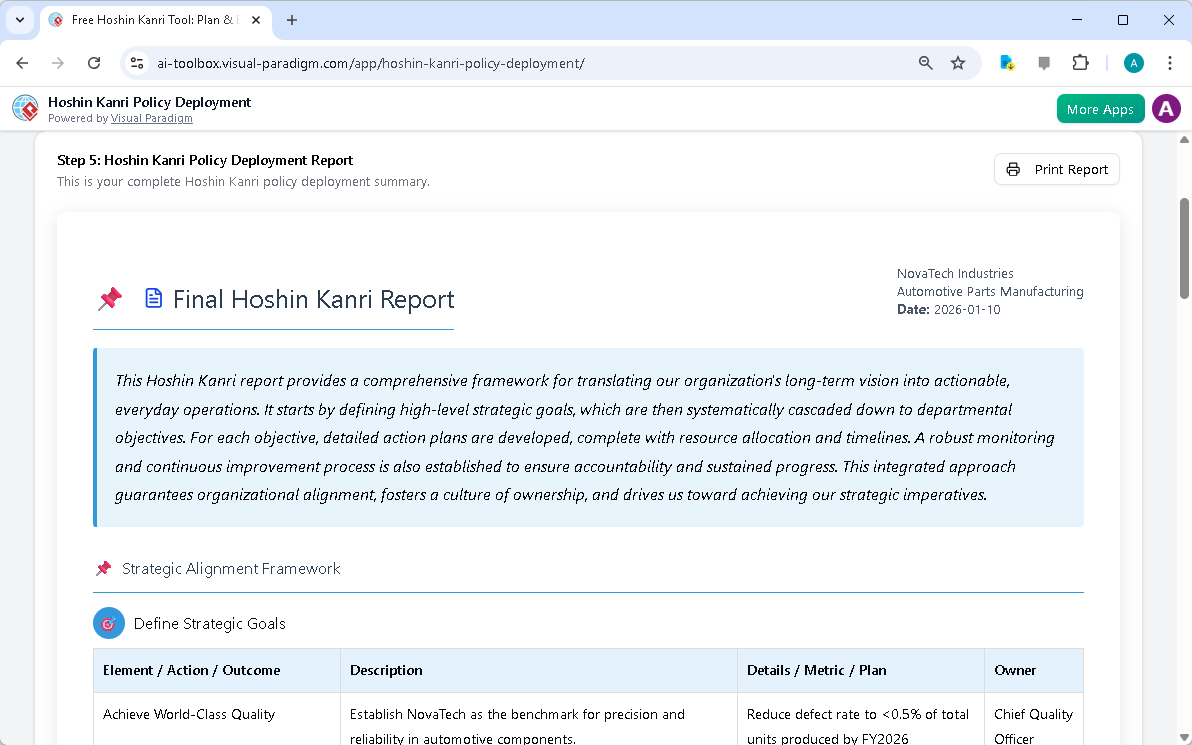Open the browser Extensions puzzle icon

pos(1081,62)
